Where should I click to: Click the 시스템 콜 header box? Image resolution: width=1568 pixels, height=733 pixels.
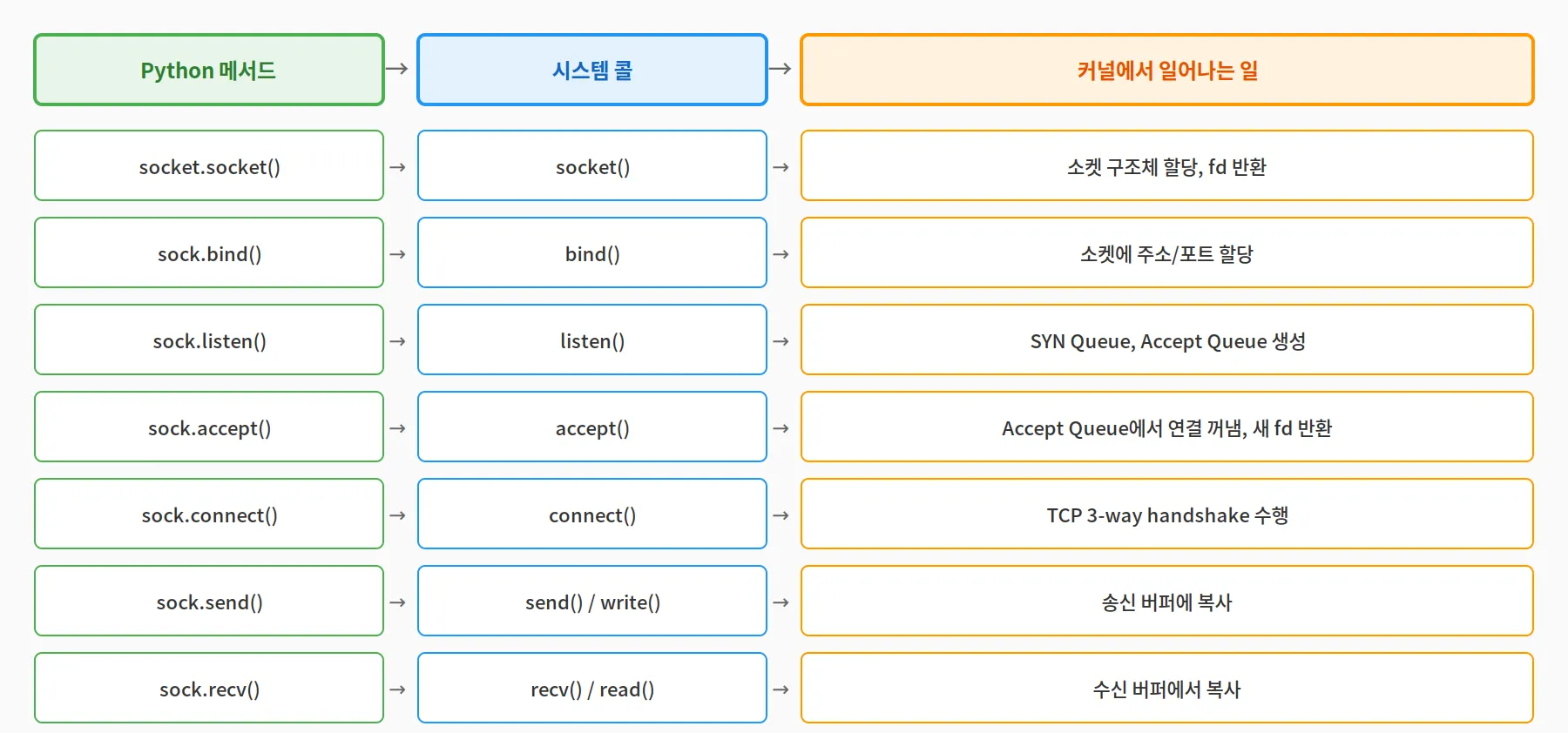pos(592,71)
